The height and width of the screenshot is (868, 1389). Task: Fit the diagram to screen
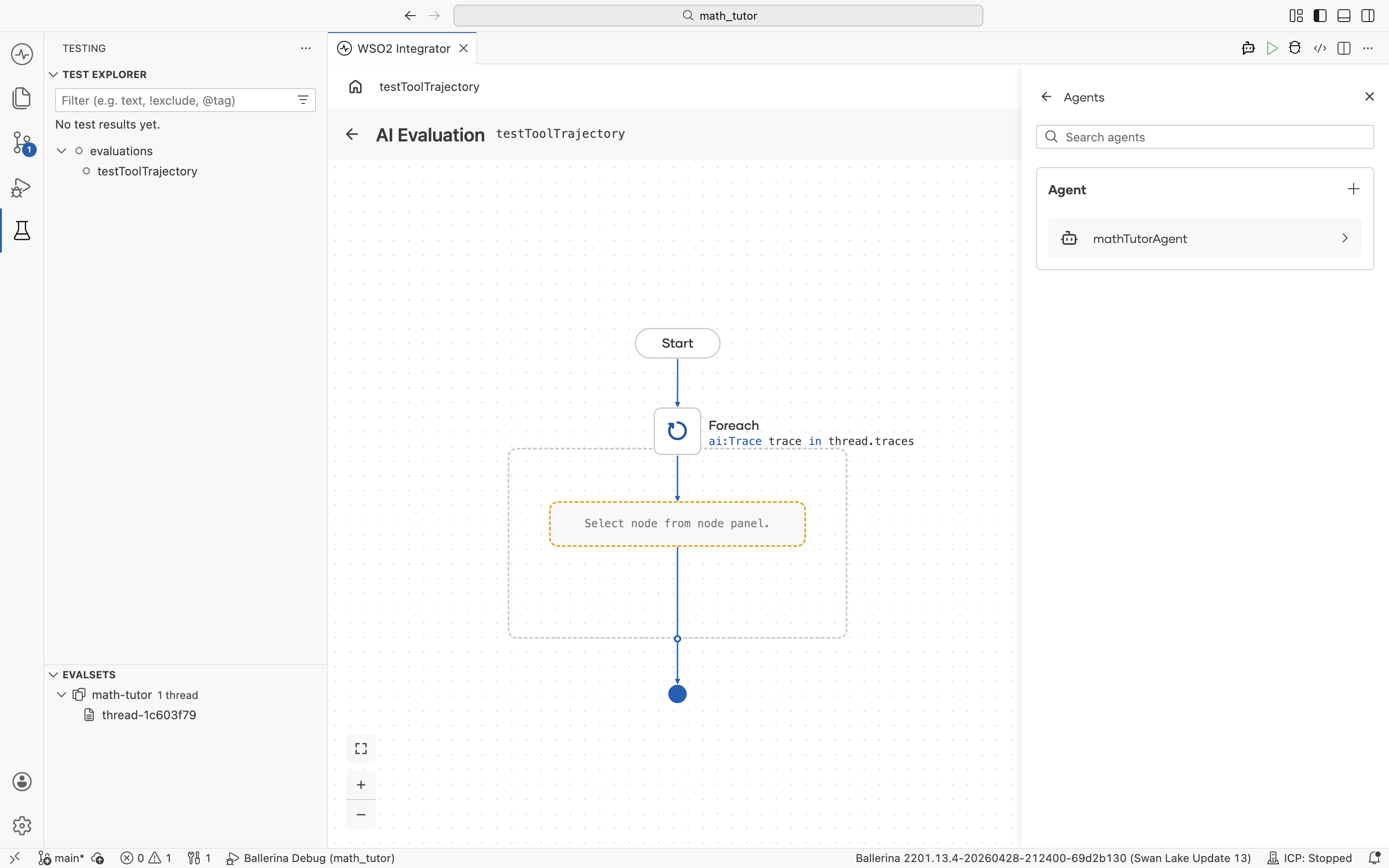(x=361, y=749)
